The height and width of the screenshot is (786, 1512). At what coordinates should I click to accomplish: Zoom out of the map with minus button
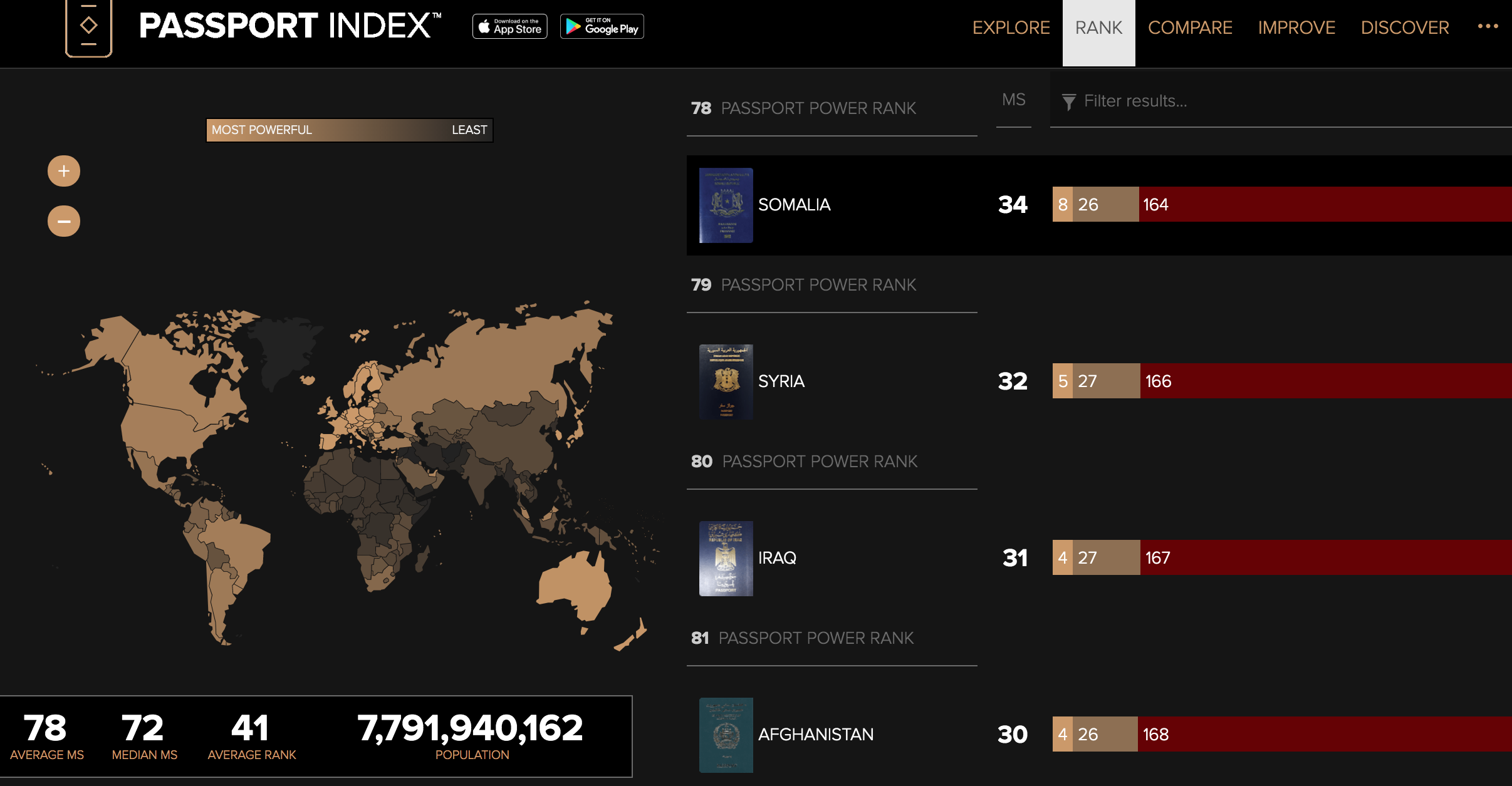(x=64, y=221)
